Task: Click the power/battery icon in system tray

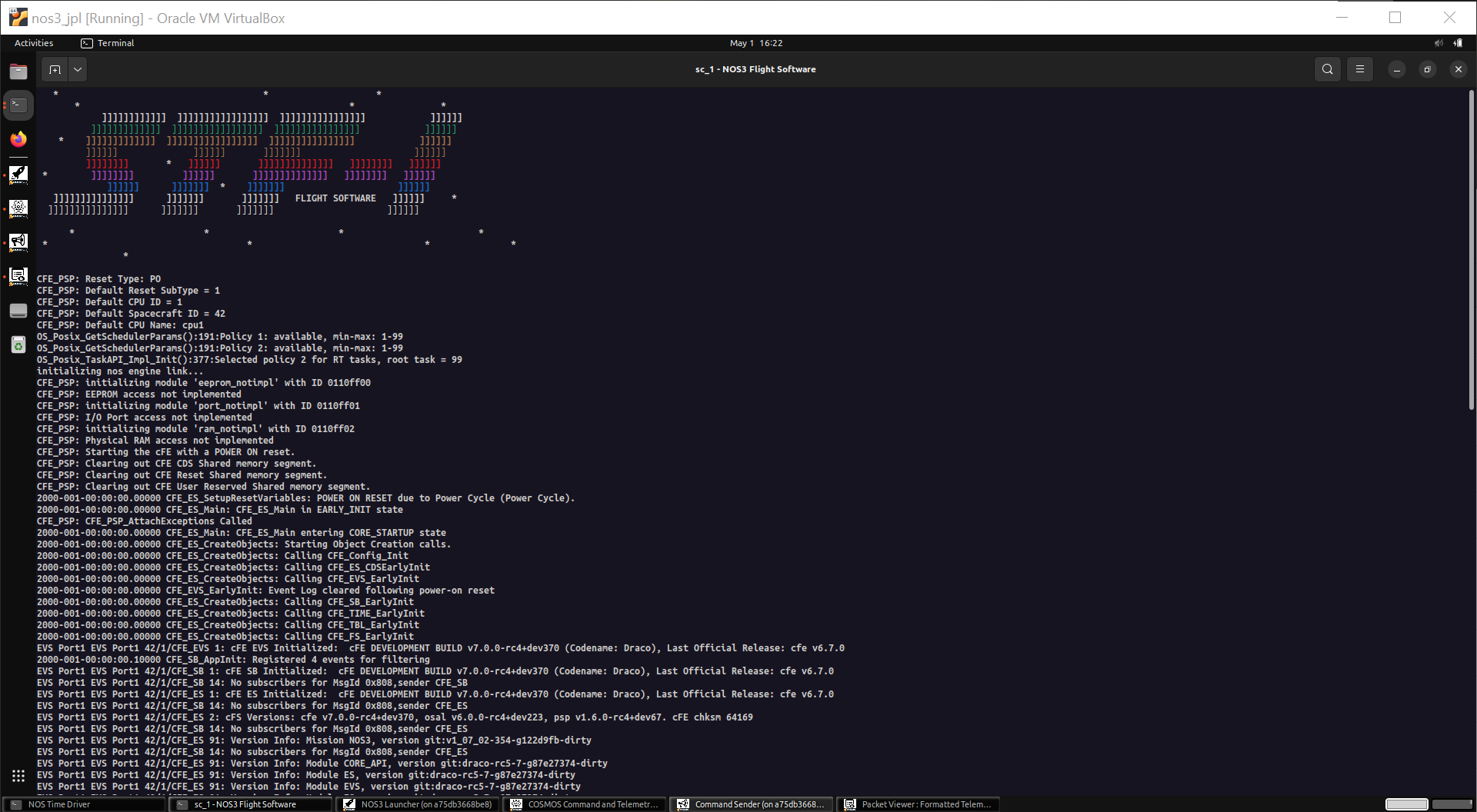Action: point(1458,43)
